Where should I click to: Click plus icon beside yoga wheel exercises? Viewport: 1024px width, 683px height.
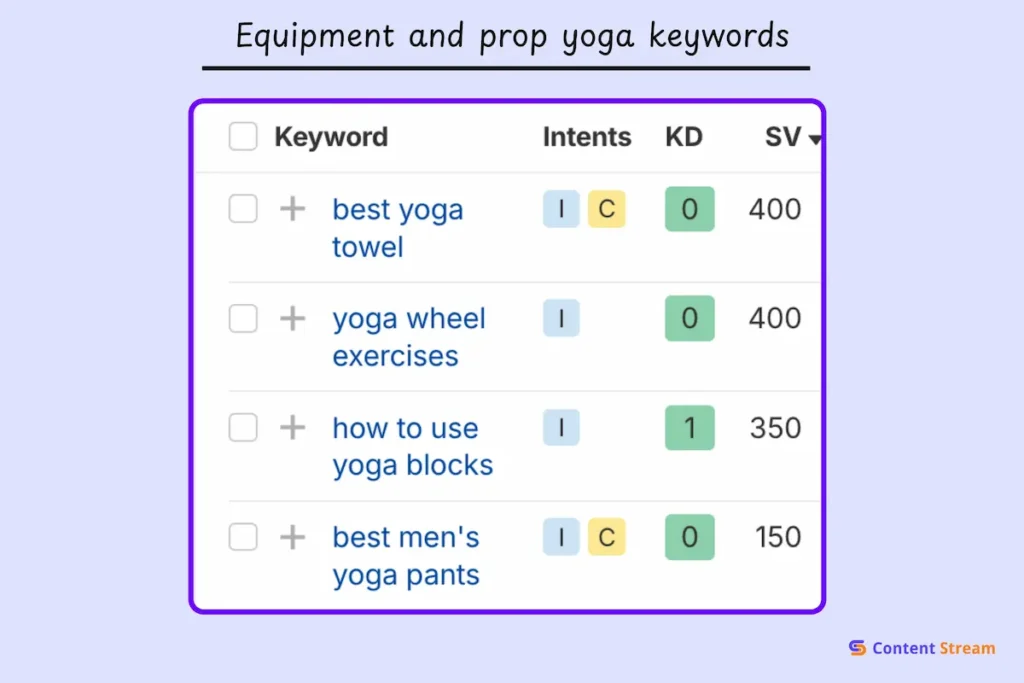[x=292, y=319]
